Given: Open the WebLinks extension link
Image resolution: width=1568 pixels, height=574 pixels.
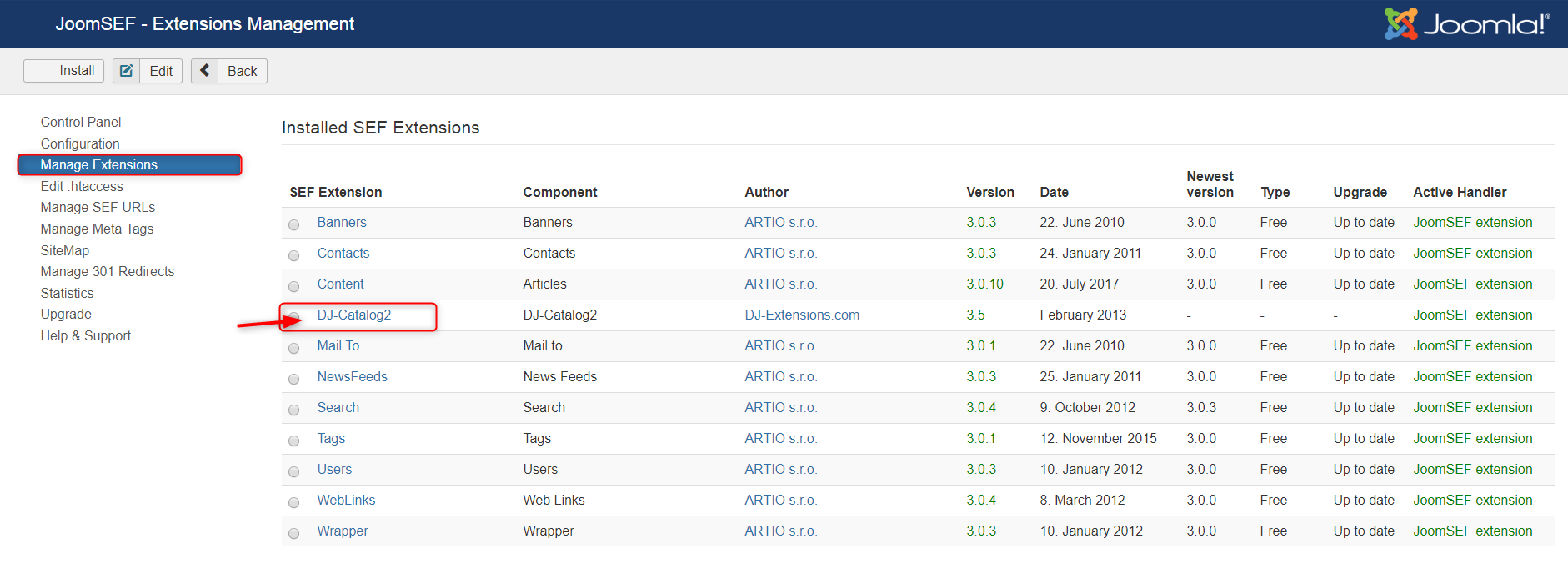Looking at the screenshot, I should click(346, 500).
